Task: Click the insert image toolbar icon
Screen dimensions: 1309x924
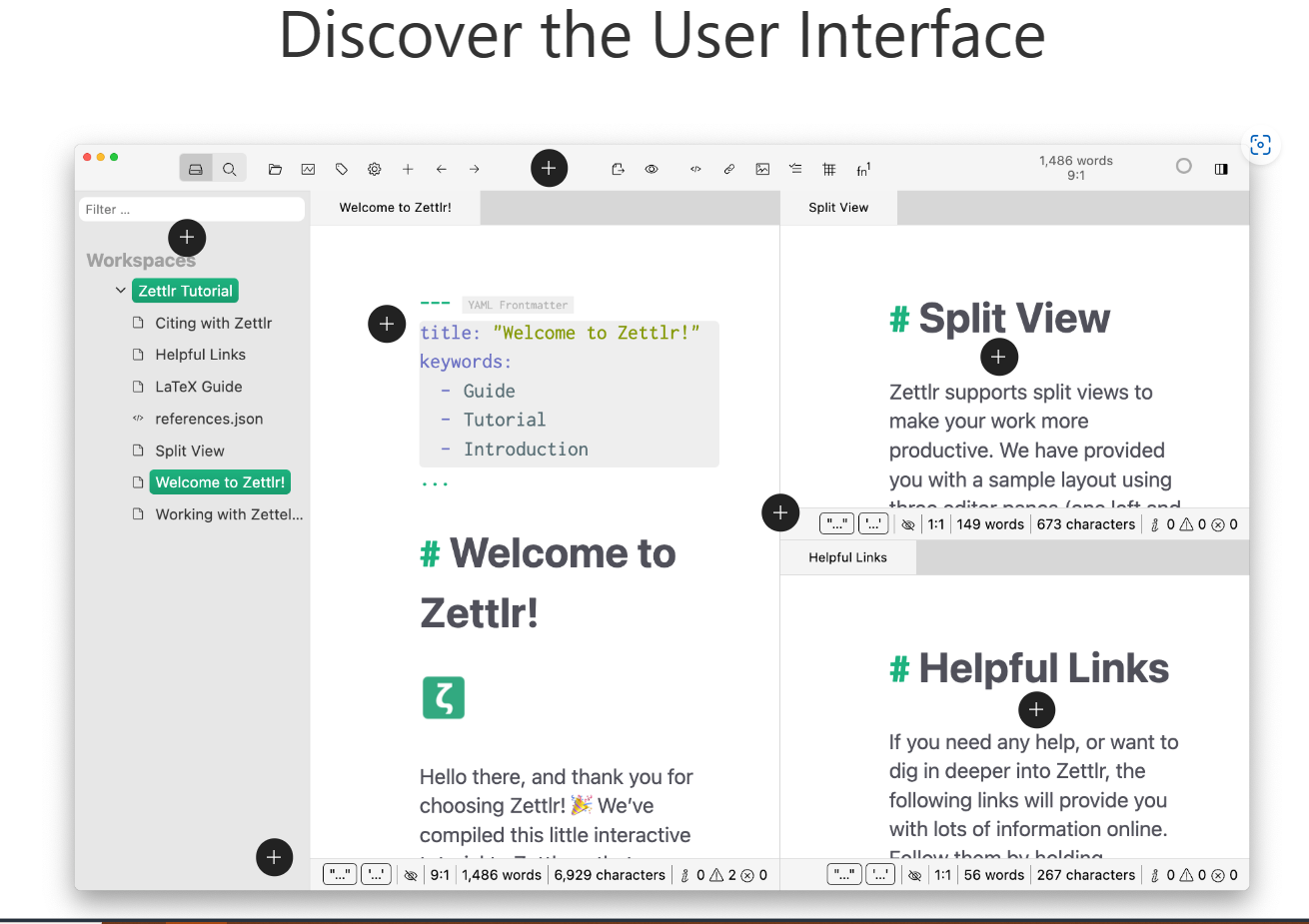Action: (x=762, y=170)
